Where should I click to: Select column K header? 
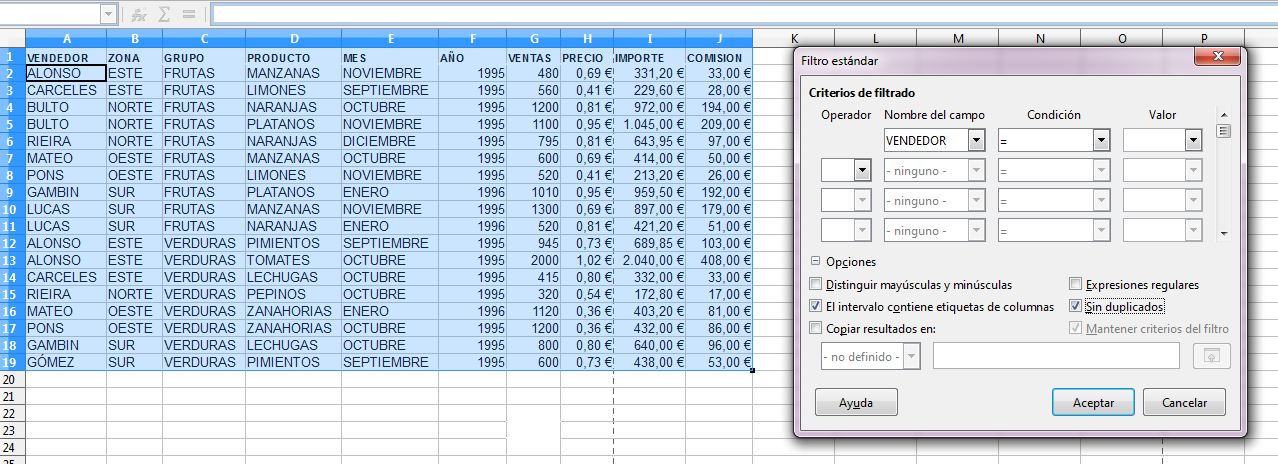point(793,39)
